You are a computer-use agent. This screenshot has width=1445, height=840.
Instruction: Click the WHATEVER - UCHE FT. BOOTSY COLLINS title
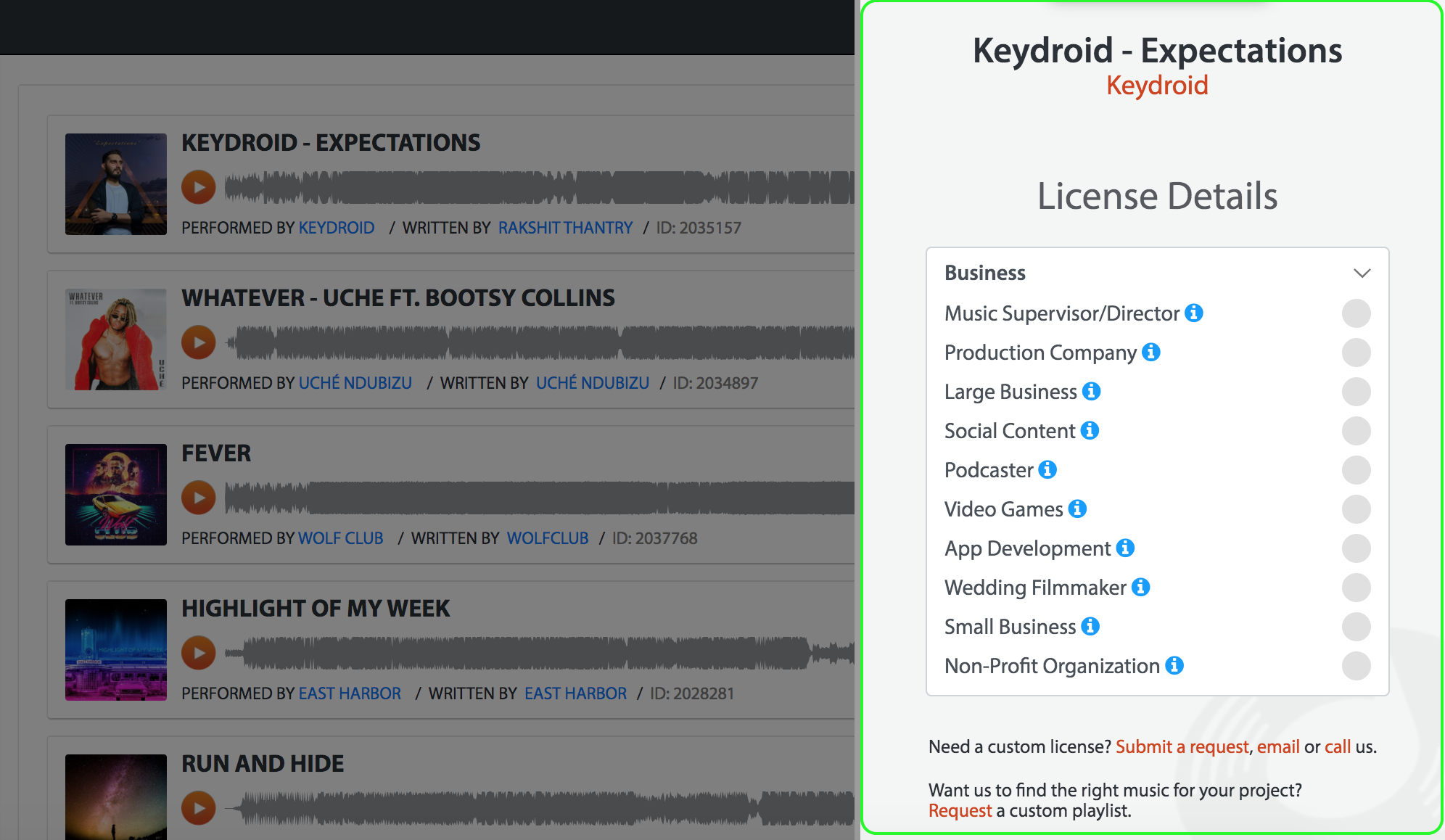coord(398,298)
